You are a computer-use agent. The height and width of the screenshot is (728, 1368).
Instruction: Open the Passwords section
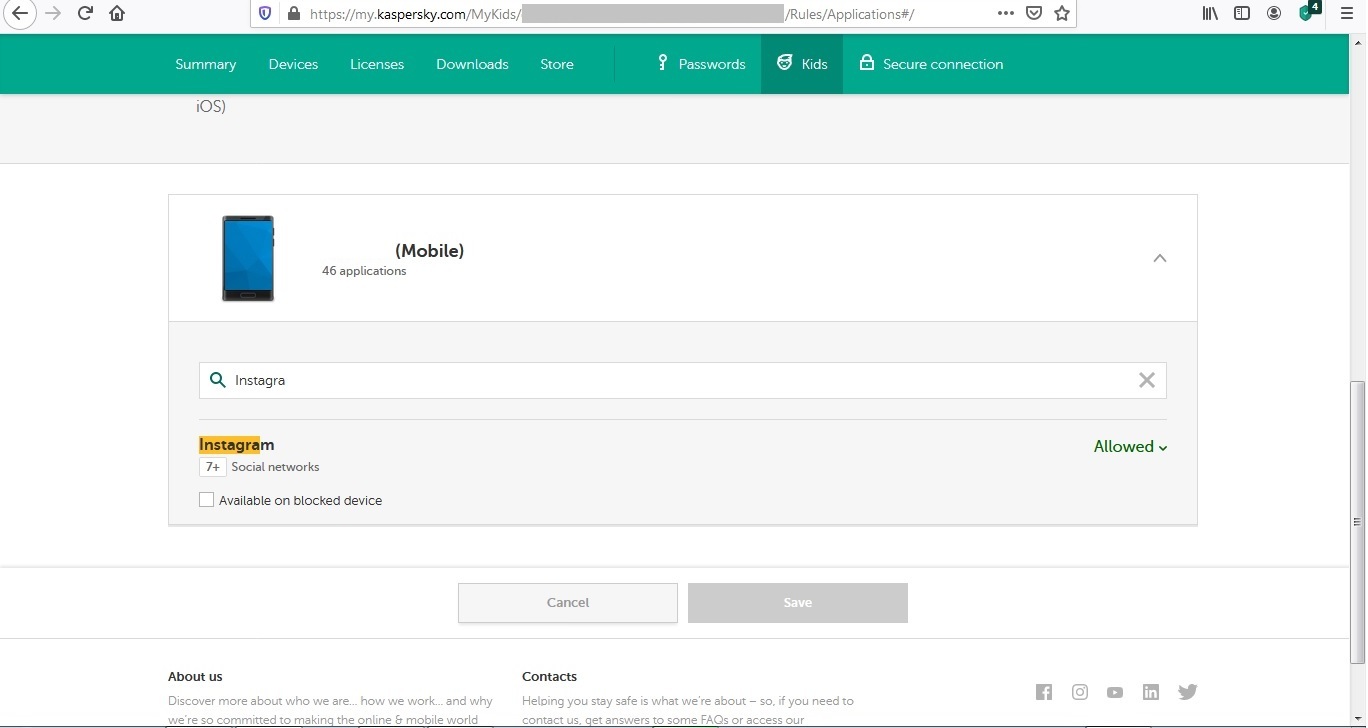click(701, 64)
